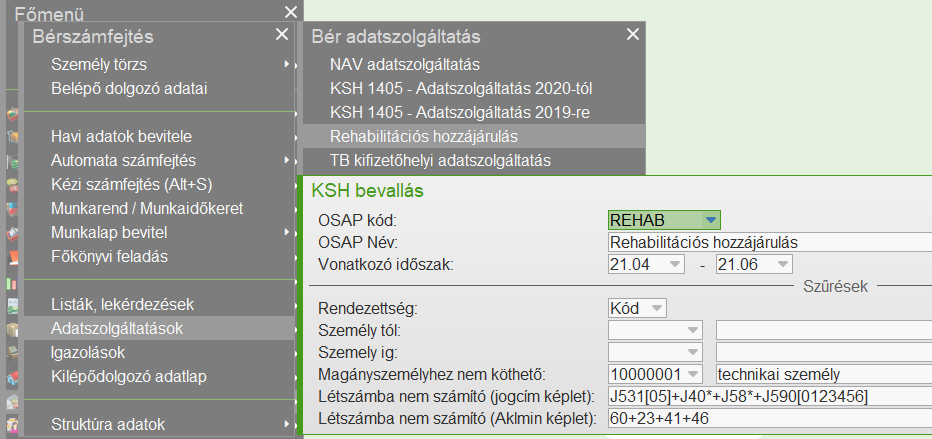Screen dimensions: 932x439
Task: Choose Kézi számfejtés (Alt+S)
Action: 158,185
